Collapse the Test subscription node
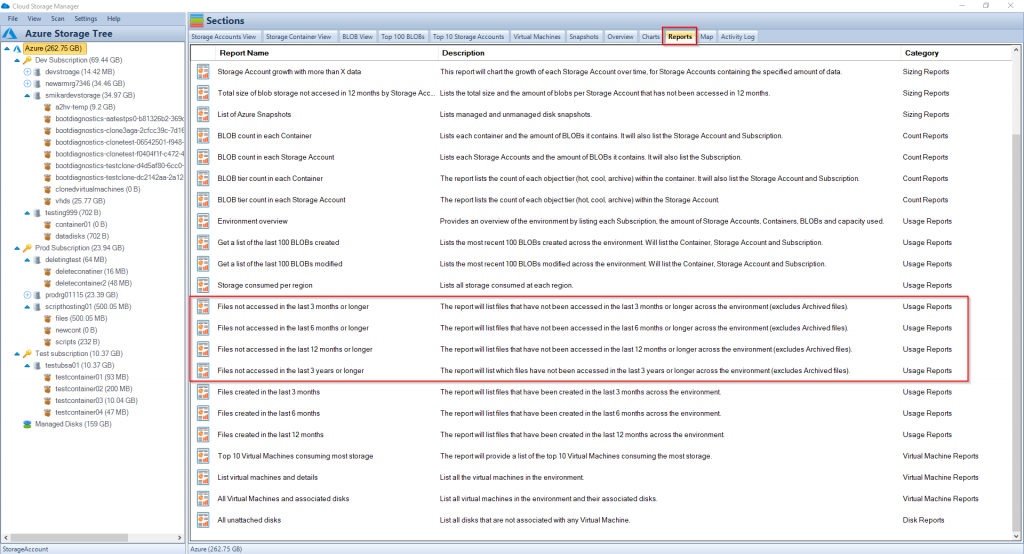The image size is (1024, 554). point(17,354)
